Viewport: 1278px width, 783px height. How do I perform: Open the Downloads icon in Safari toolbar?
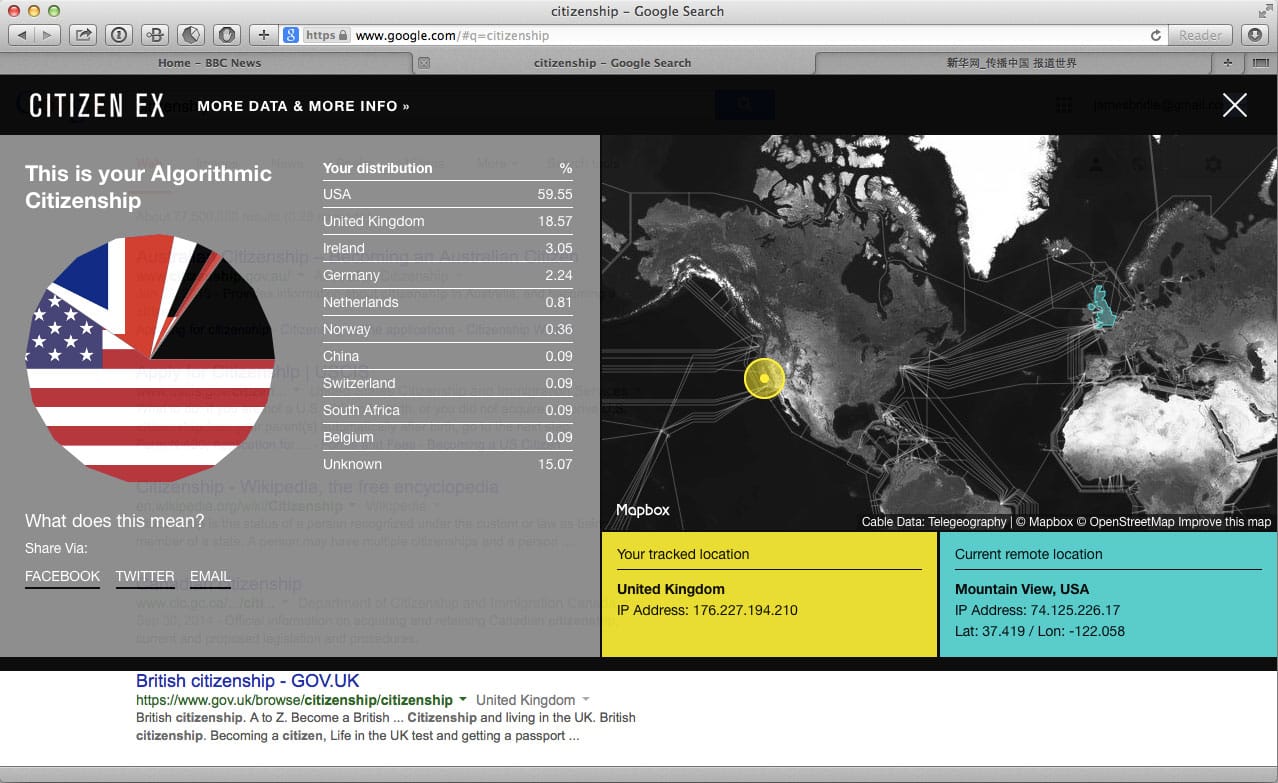coord(1255,35)
